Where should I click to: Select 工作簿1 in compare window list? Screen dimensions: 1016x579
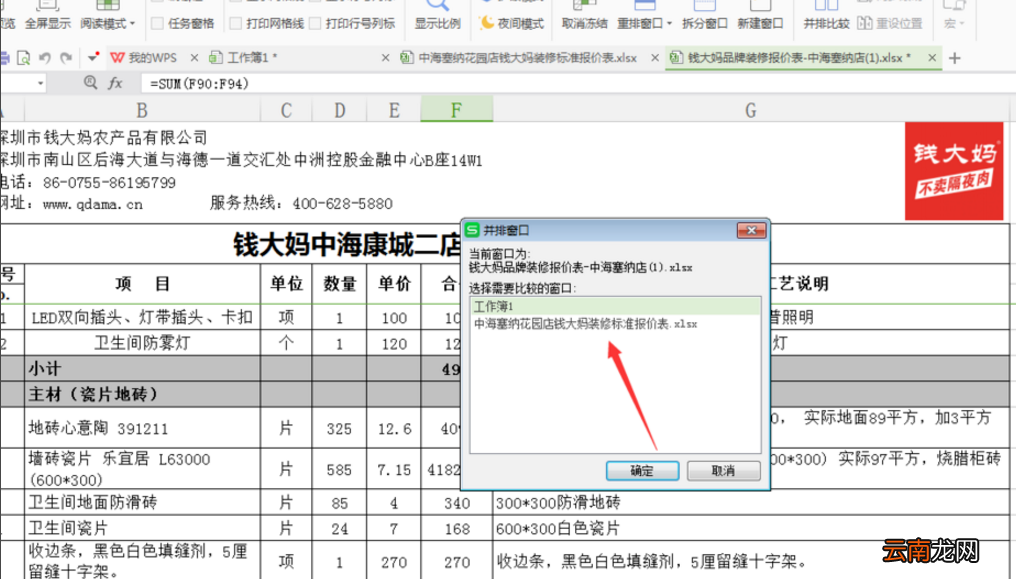[615, 306]
